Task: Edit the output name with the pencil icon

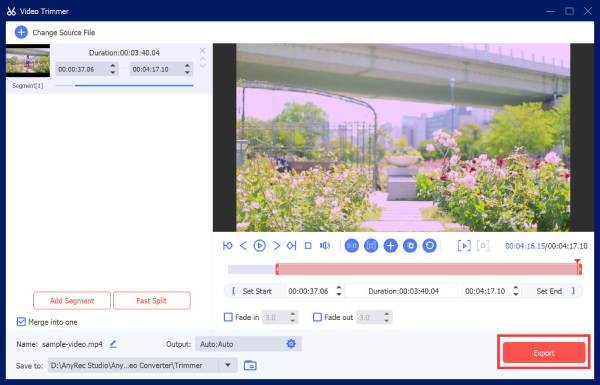Action: tap(113, 344)
